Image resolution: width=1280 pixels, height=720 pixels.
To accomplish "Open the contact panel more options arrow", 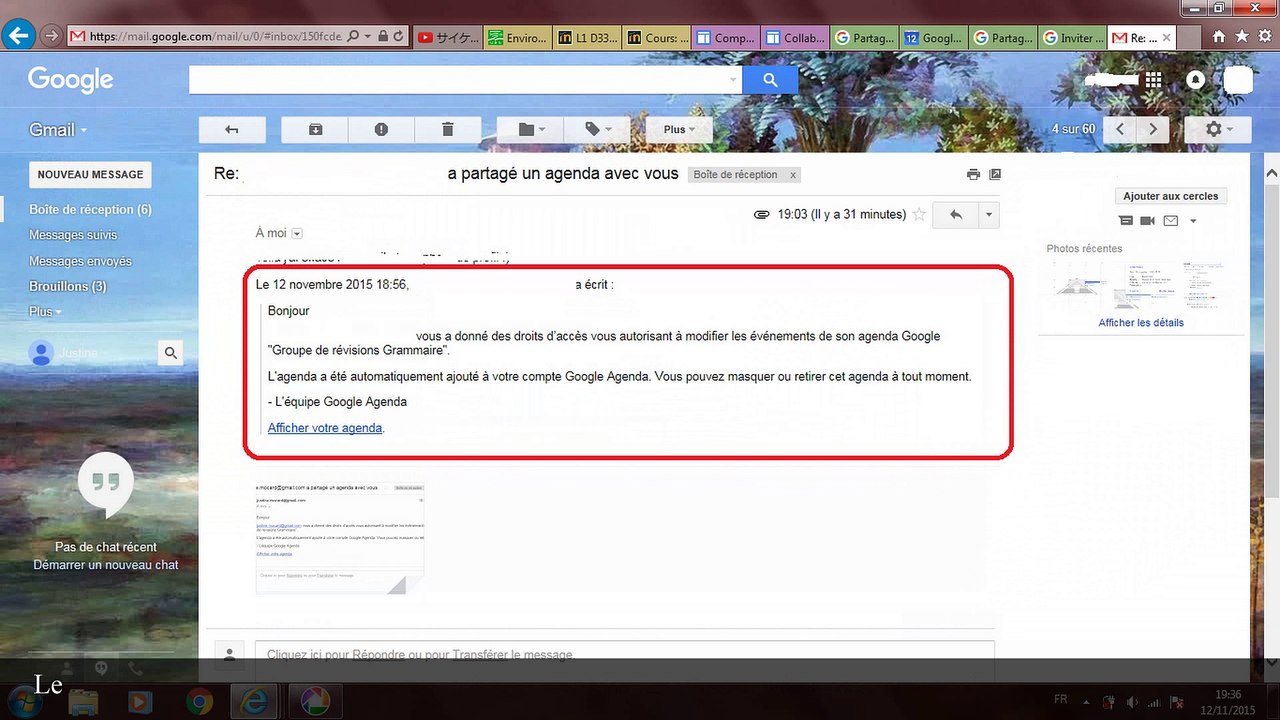I will coord(1193,221).
